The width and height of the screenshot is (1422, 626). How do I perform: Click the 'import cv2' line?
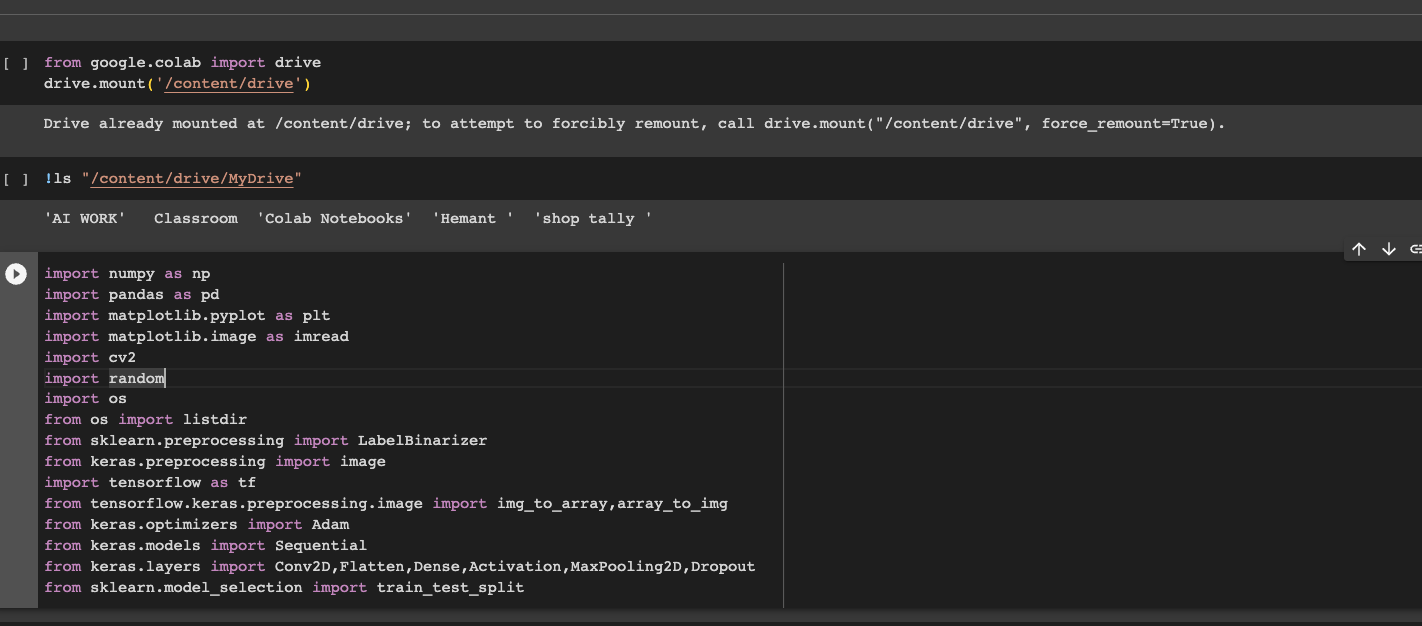click(90, 358)
